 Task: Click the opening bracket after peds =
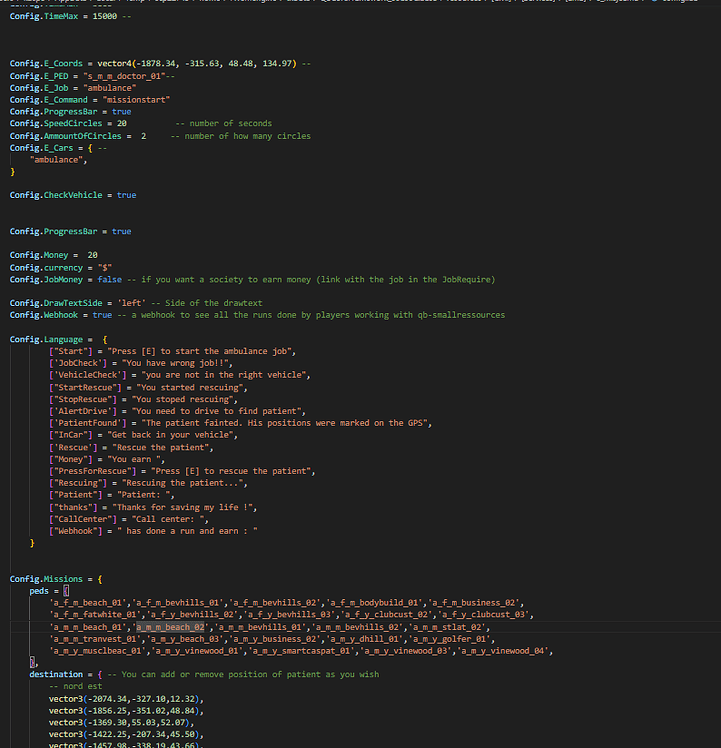pyautogui.click(x=66, y=590)
